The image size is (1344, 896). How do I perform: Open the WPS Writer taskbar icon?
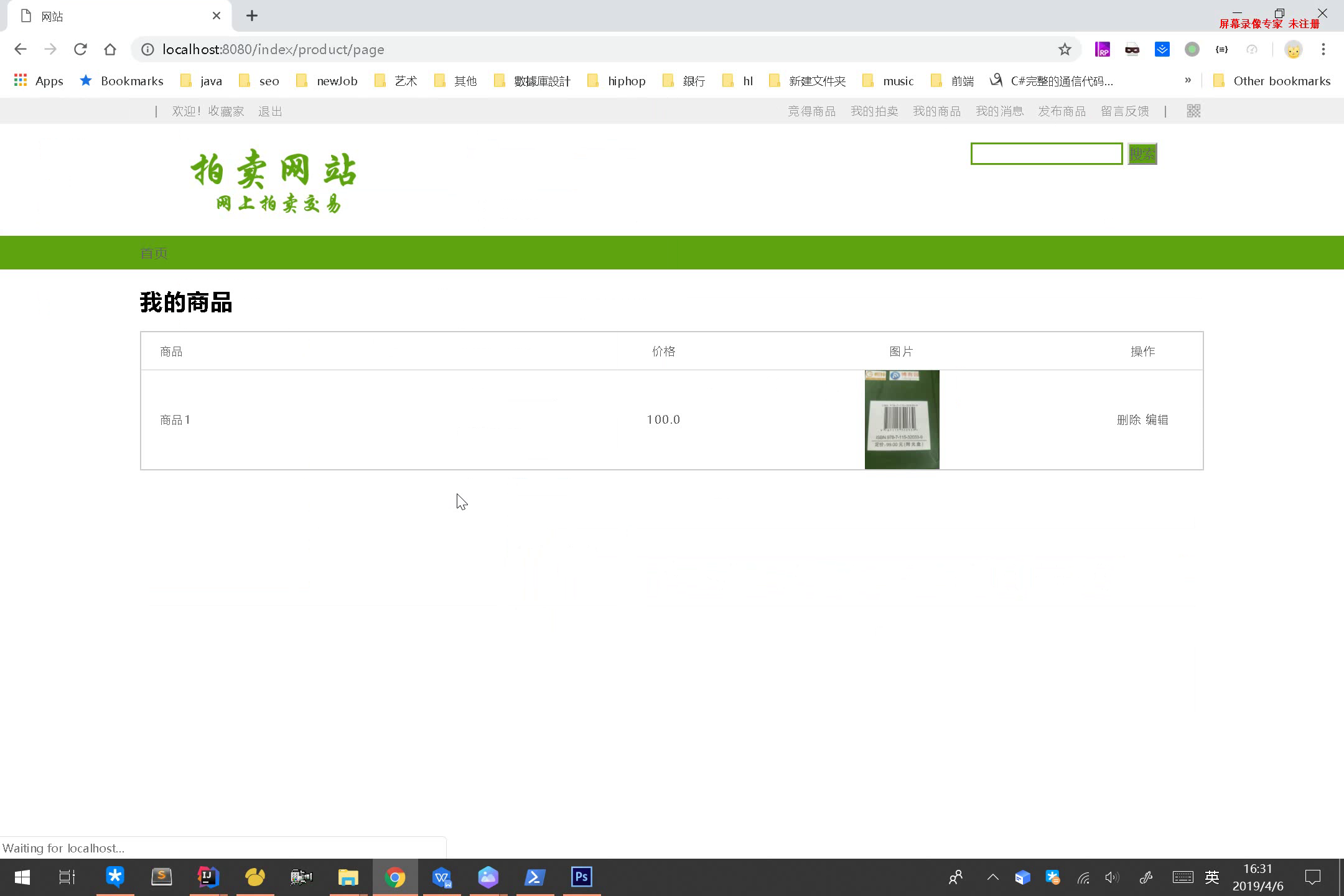[441, 877]
